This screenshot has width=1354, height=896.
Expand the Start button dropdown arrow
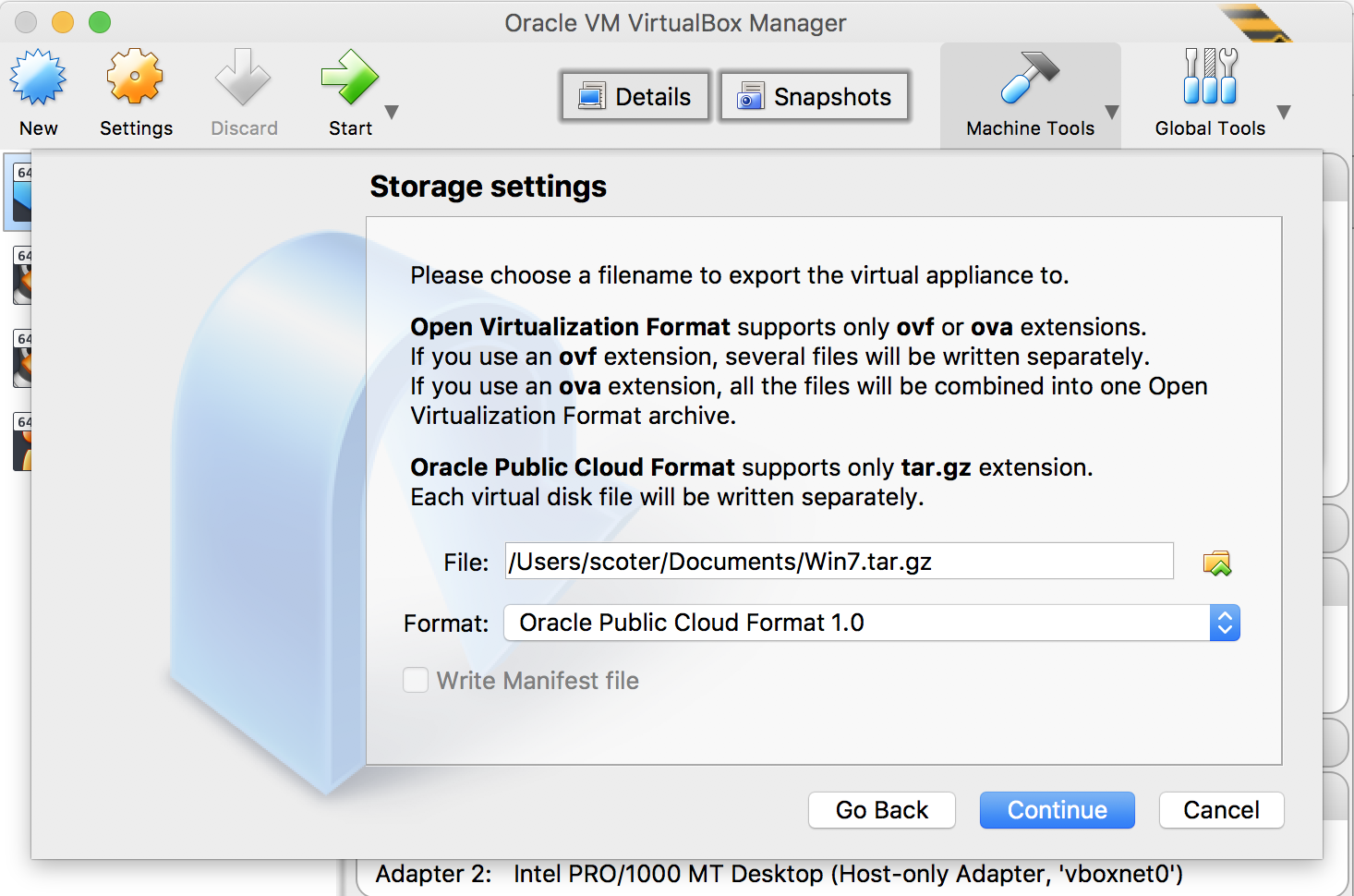click(392, 112)
